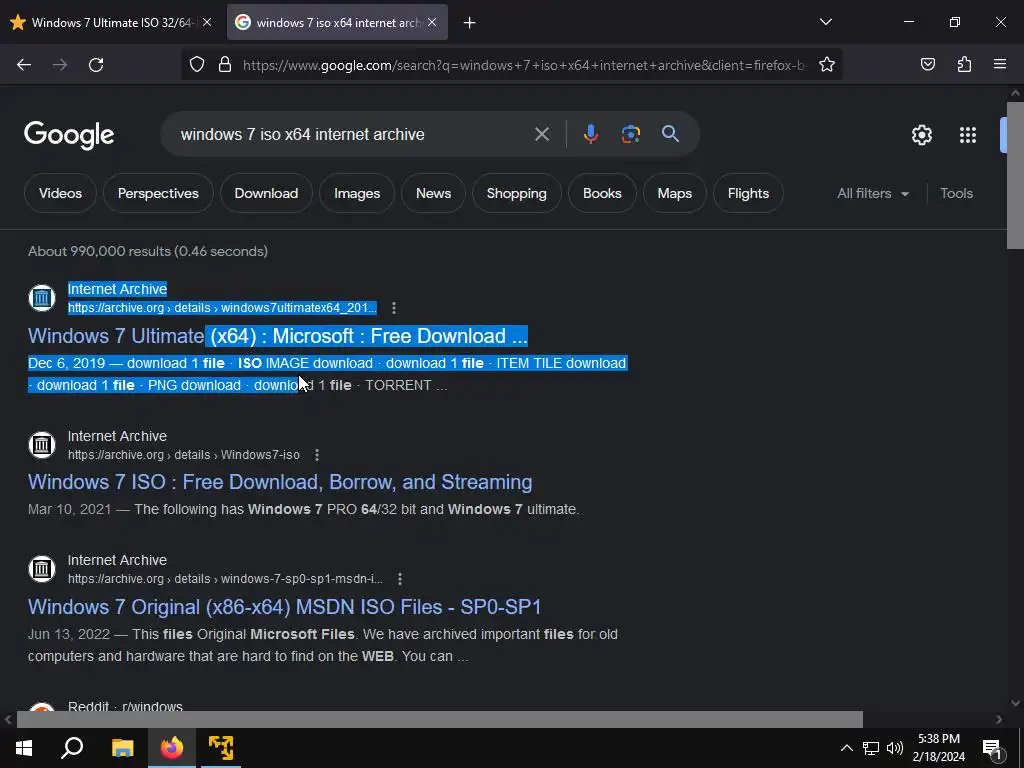Open options for Windows7-iso result

pos(317,455)
